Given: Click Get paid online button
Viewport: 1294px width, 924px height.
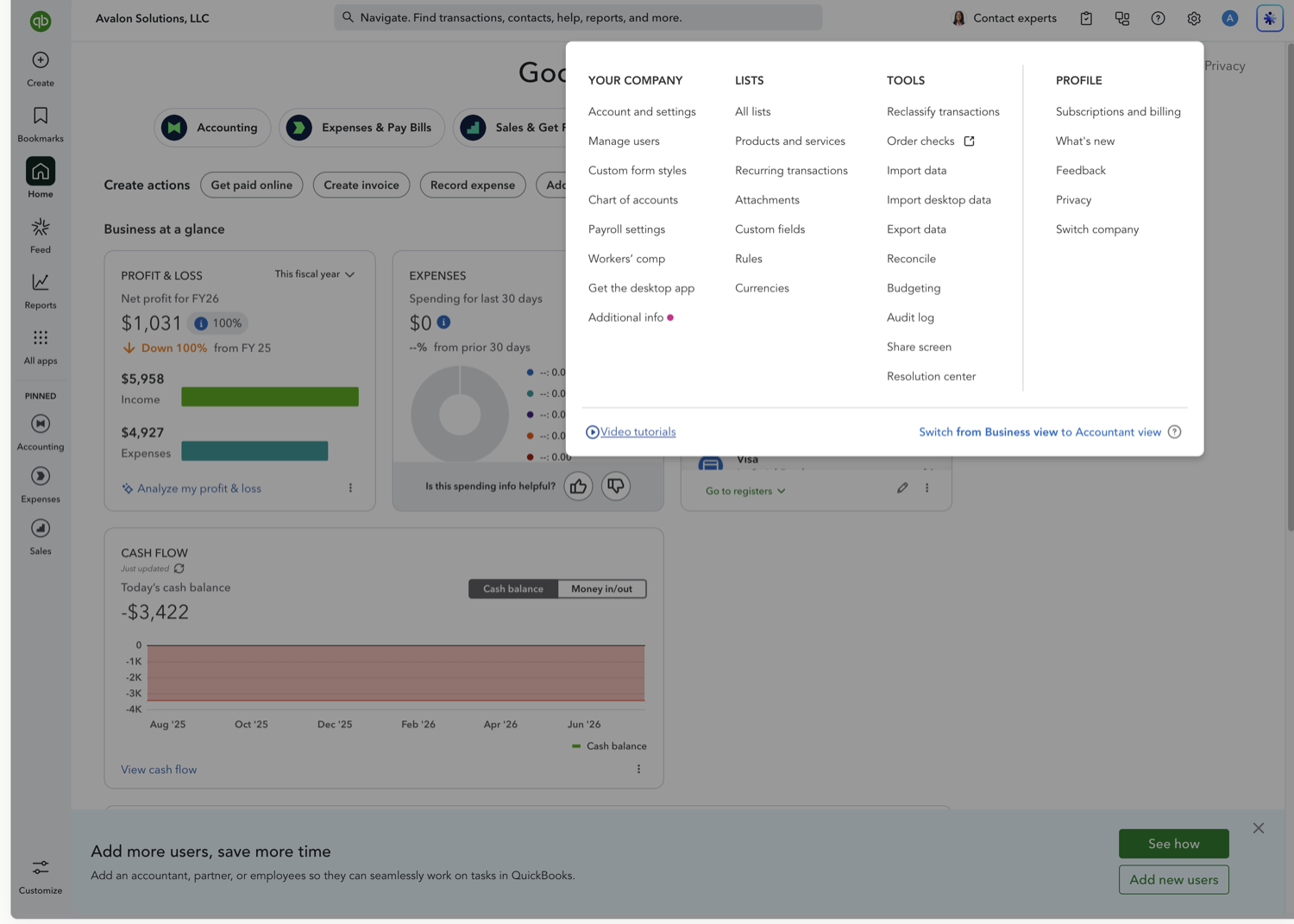Looking at the screenshot, I should 252,185.
